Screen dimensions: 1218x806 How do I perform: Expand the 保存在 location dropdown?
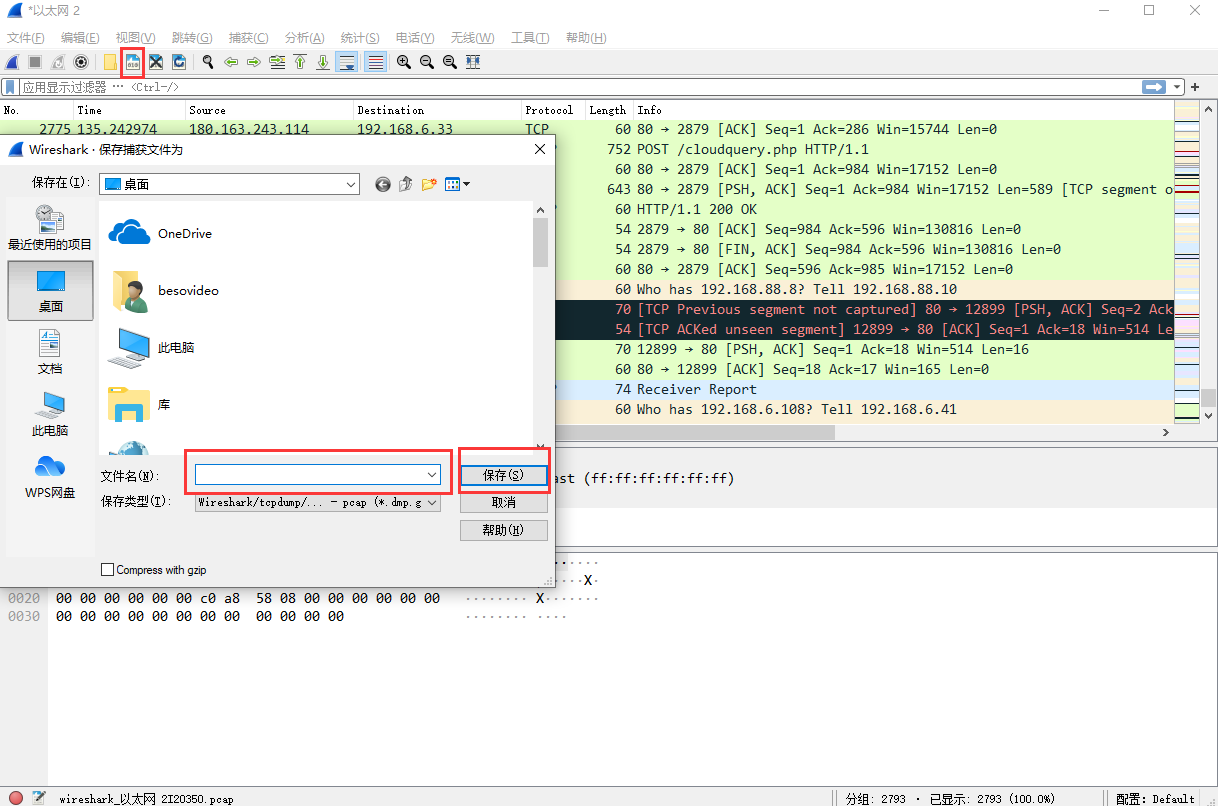350,184
